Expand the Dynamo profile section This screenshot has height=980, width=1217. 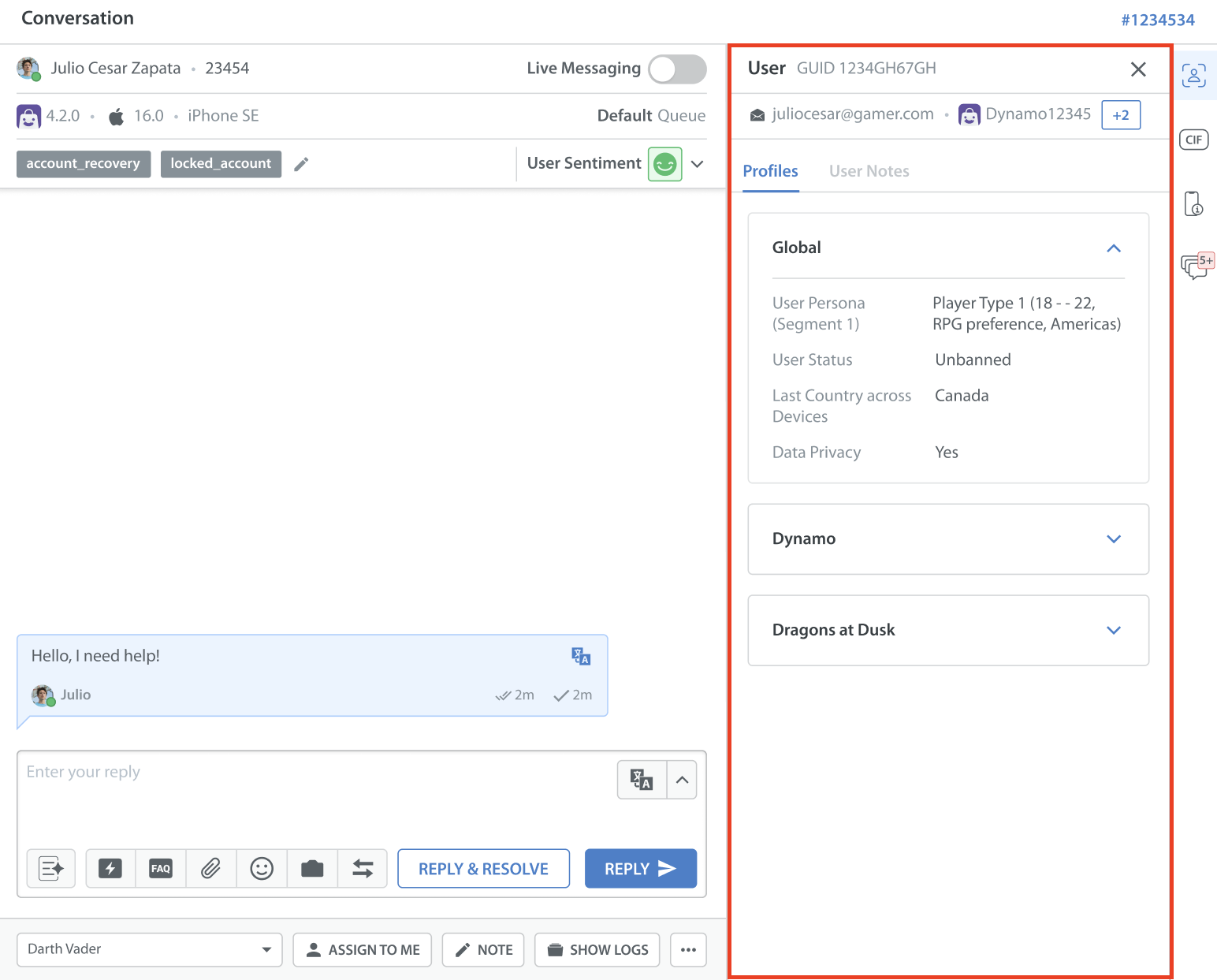pyautogui.click(x=1113, y=539)
